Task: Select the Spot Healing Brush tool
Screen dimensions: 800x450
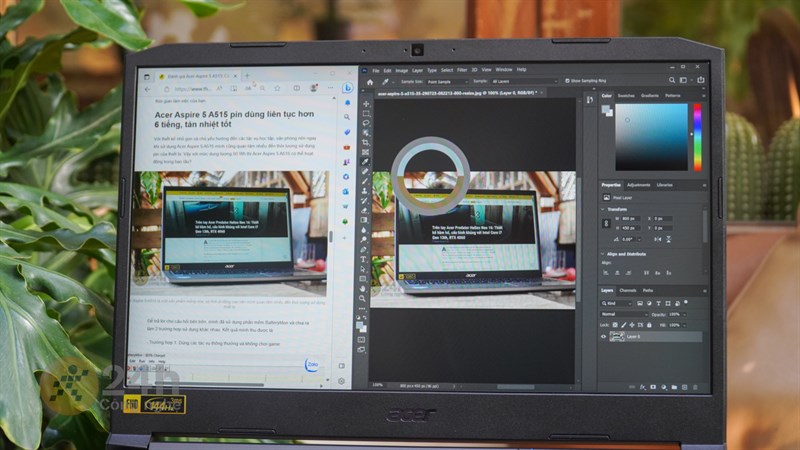Action: [x=365, y=171]
